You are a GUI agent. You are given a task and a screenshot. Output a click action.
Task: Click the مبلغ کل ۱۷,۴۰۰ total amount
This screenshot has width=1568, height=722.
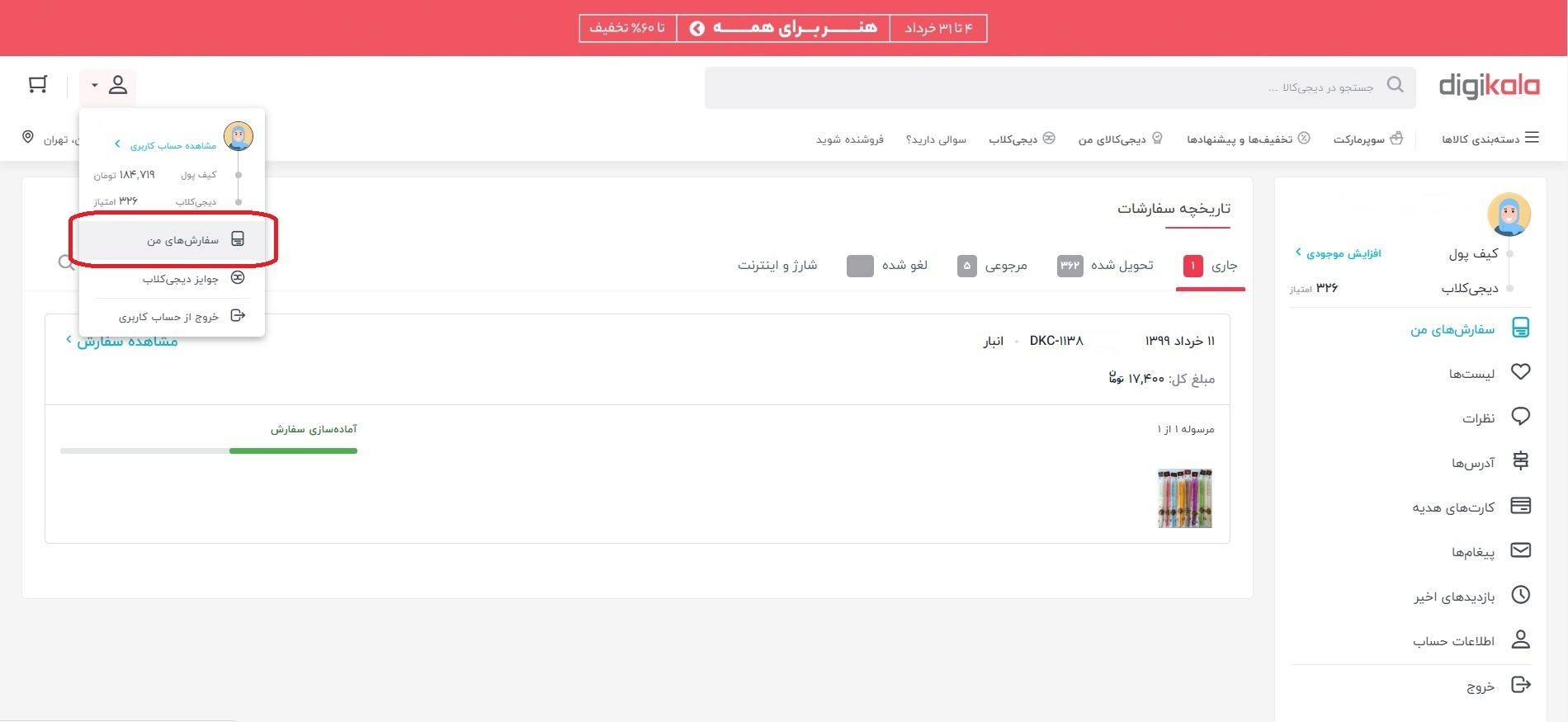point(1161,379)
